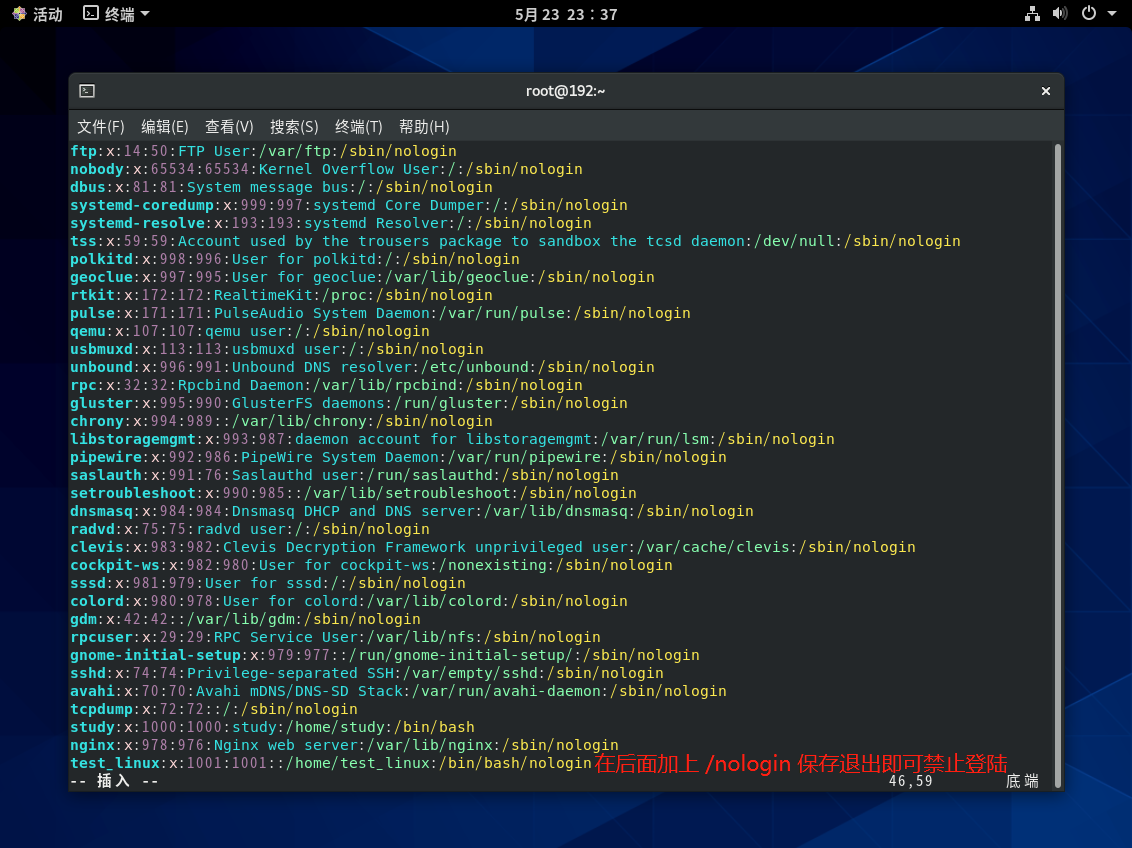Open the clock showing 5月23 23:37
Image resolution: width=1132 pixels, height=848 pixels.
point(566,14)
